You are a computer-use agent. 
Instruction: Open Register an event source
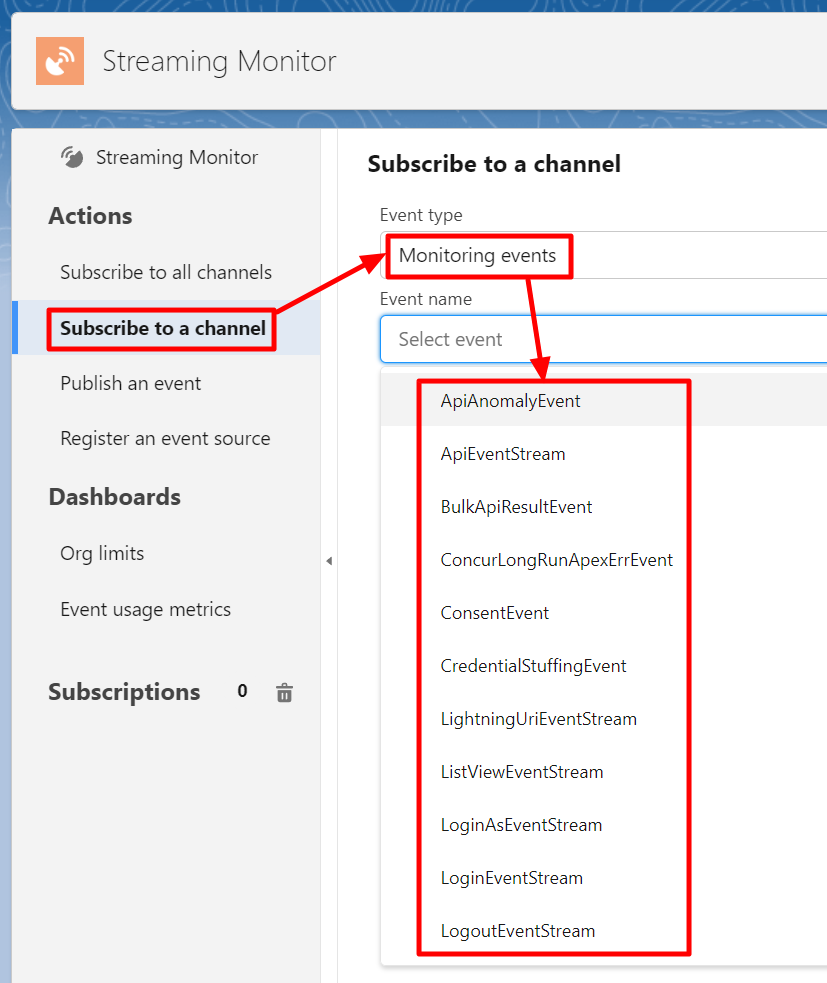pyautogui.click(x=166, y=438)
